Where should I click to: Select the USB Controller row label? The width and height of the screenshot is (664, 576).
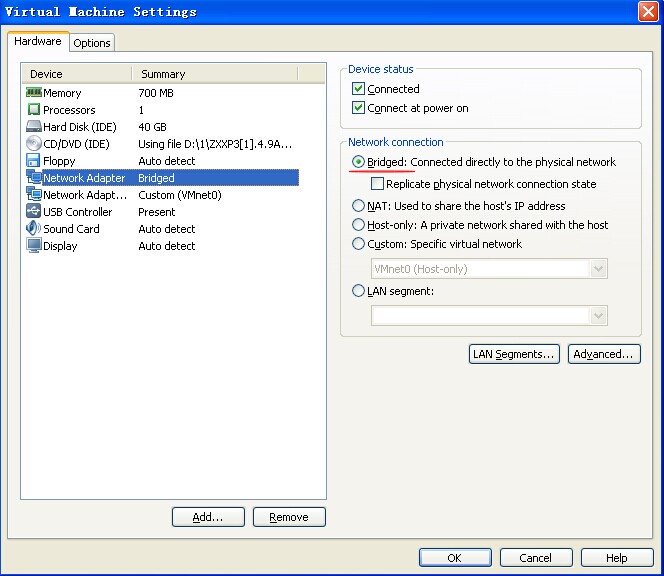(x=77, y=211)
